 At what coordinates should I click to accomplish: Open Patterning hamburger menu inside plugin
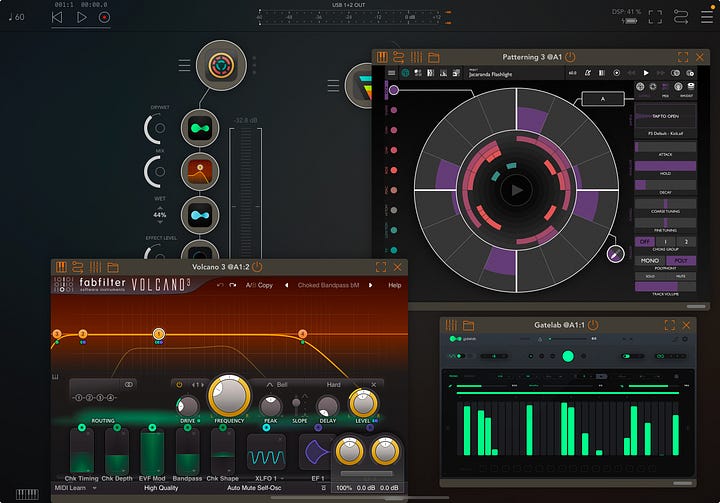point(391,73)
